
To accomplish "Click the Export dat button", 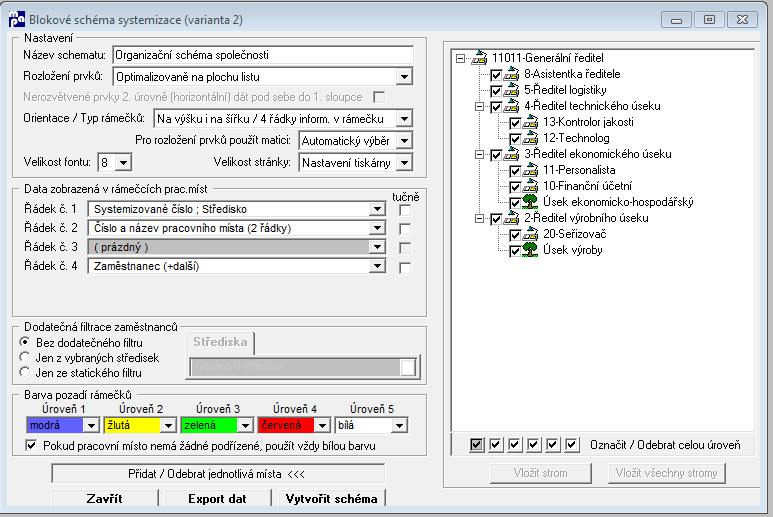I will (x=217, y=498).
